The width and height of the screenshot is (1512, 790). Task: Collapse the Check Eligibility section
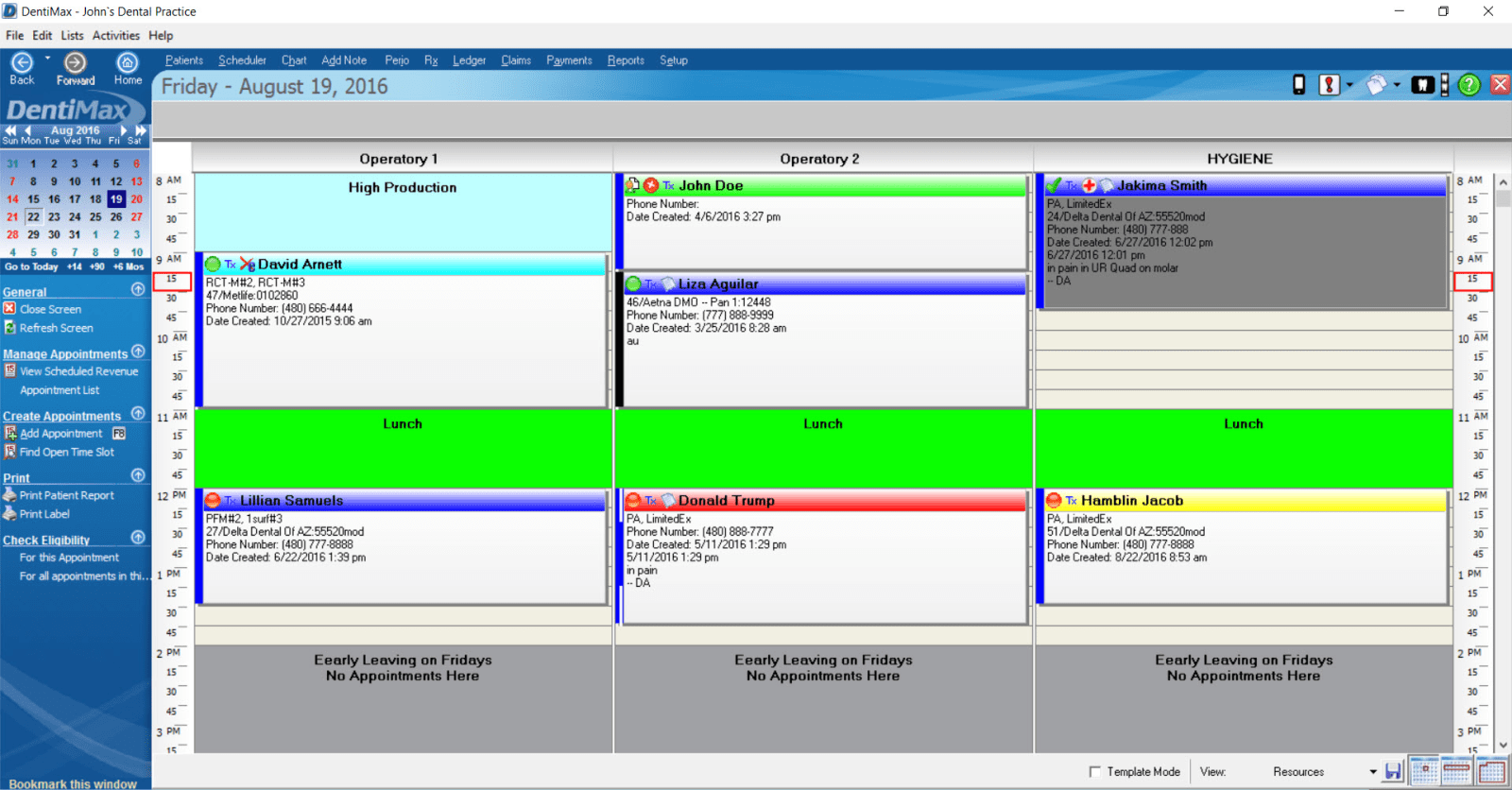pos(138,538)
